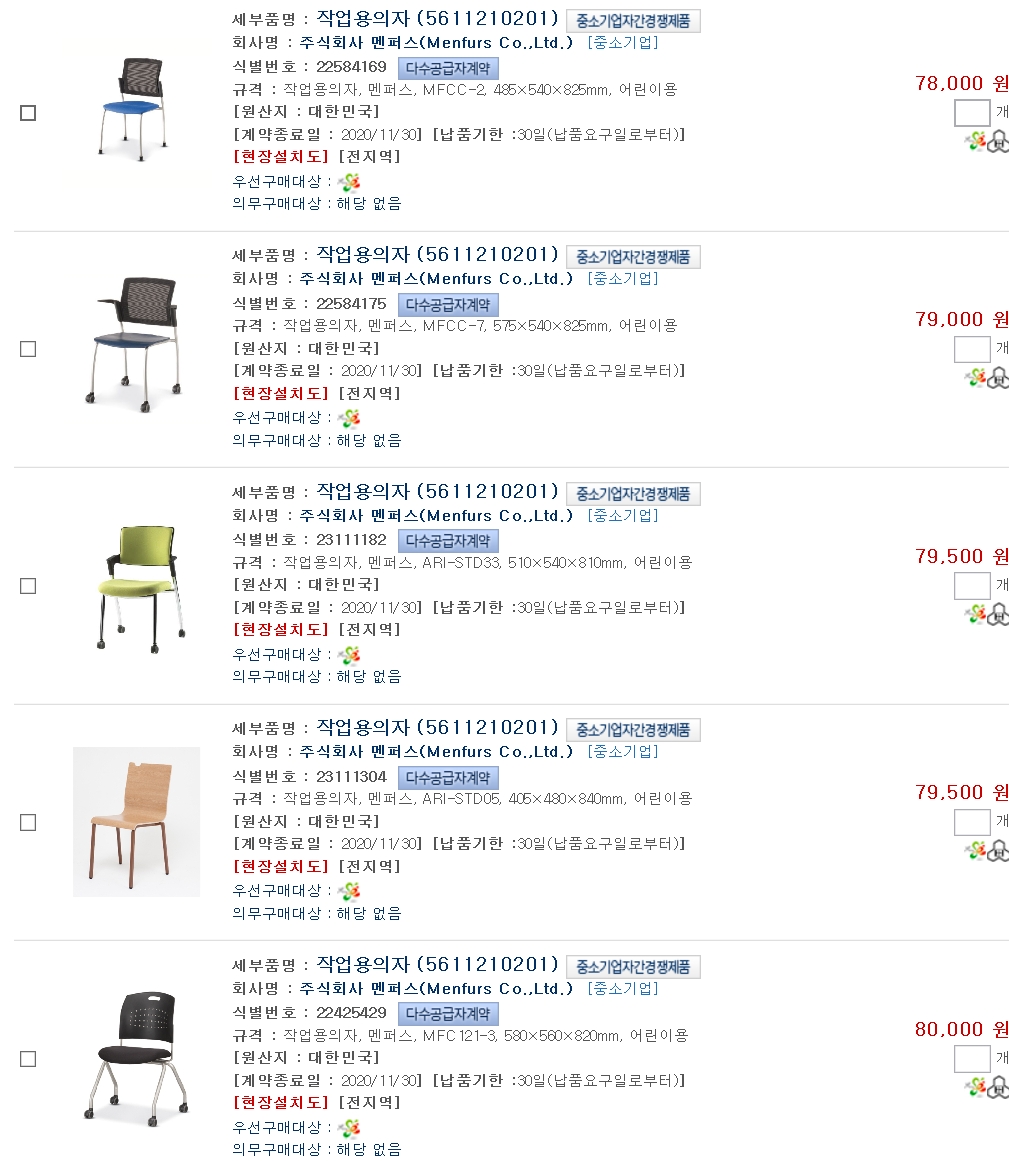Screen dimensions: 1009x1161
Task: Click priority purchase icon for item 23111304
Action: point(349,891)
